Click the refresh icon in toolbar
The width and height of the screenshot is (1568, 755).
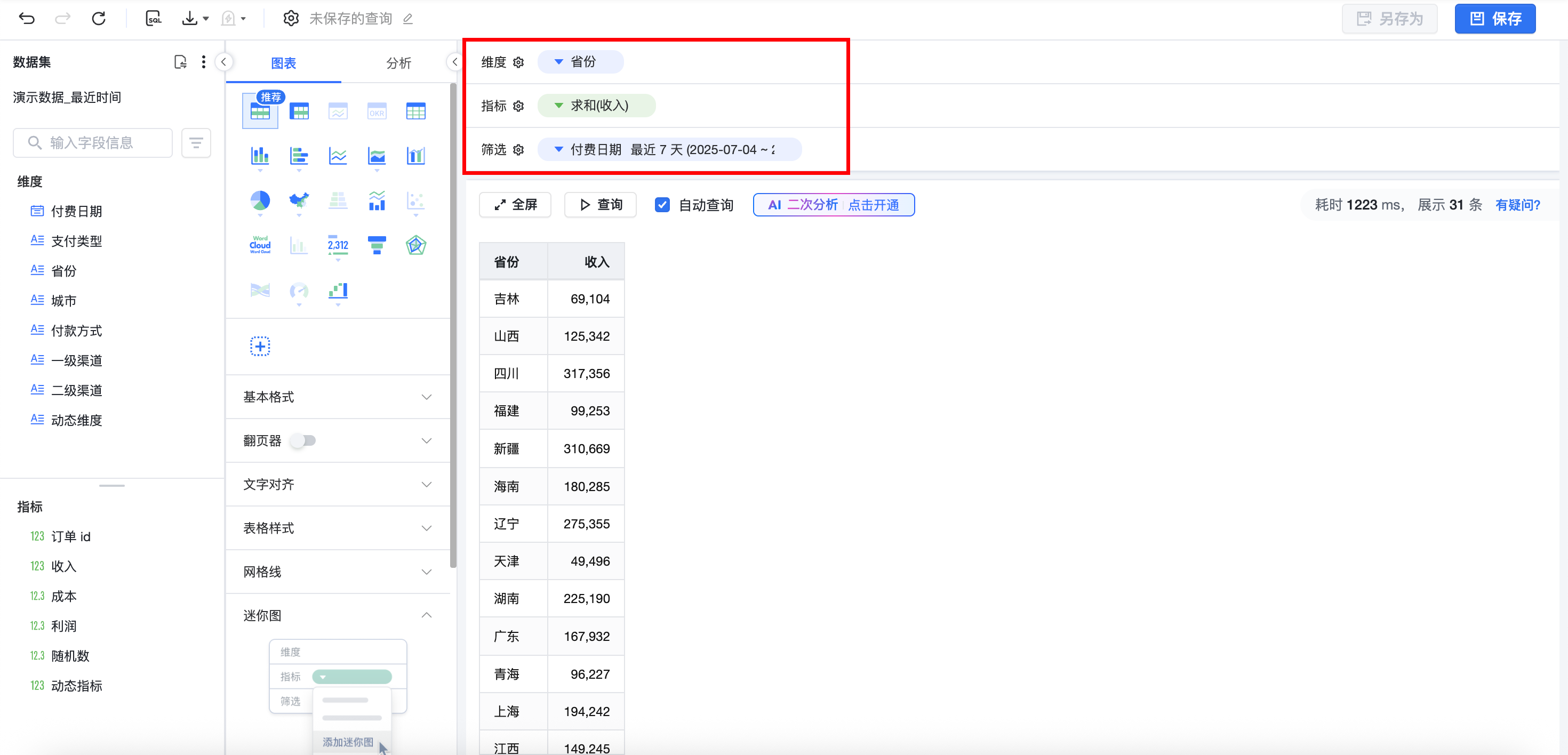point(99,19)
